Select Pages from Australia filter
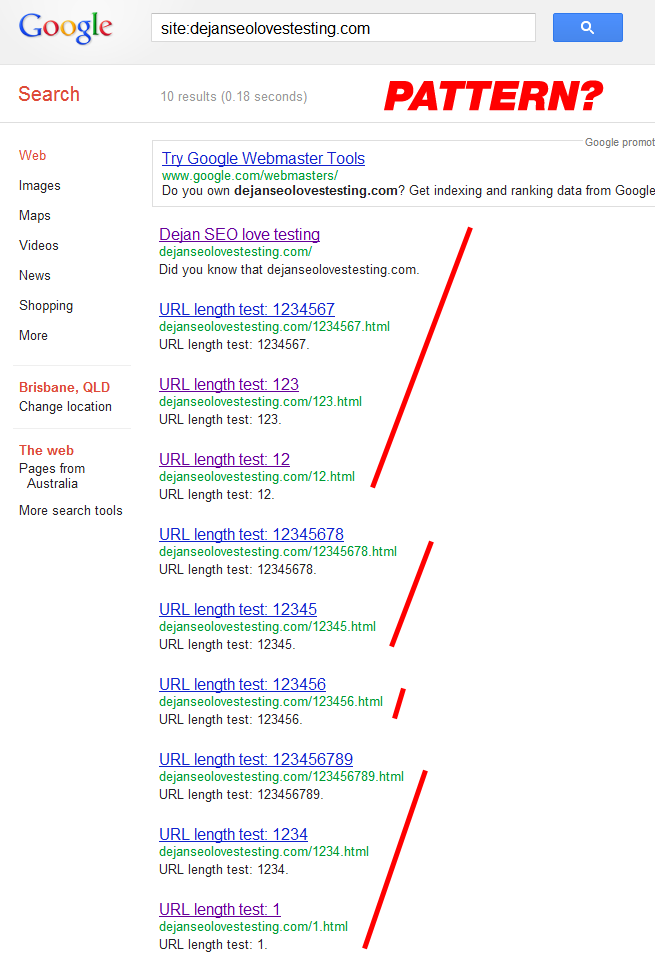Viewport: 655px width, 980px height. pyautogui.click(x=52, y=476)
